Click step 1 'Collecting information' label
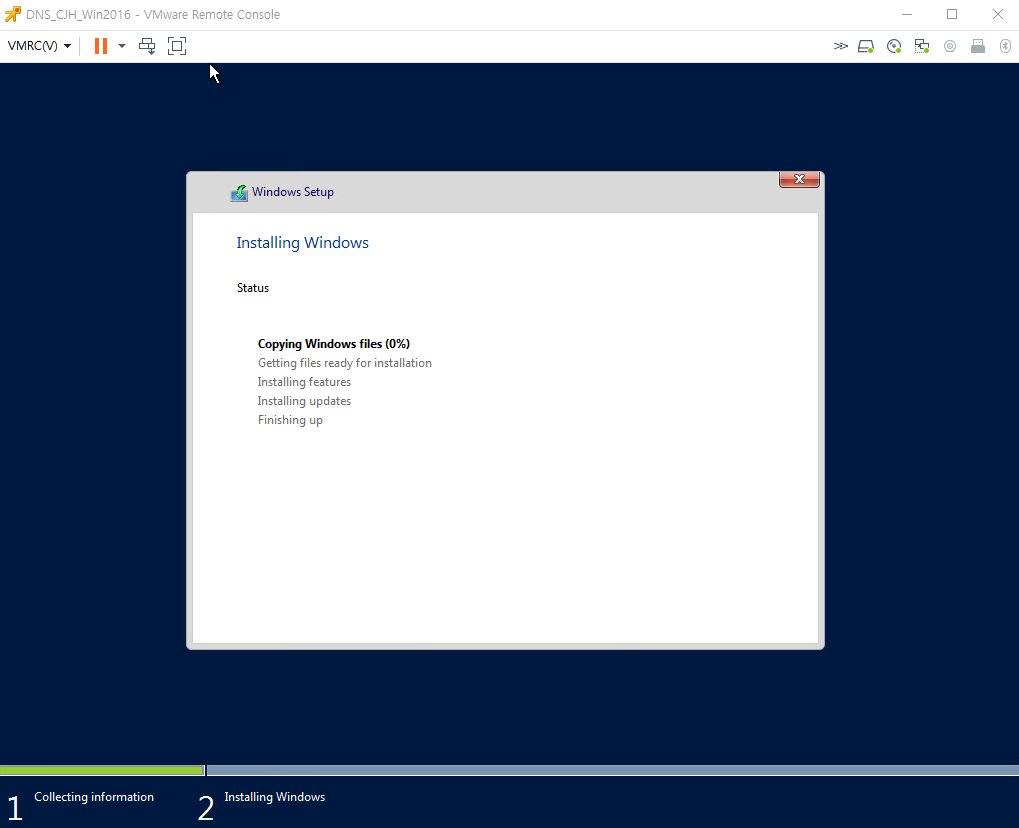This screenshot has width=1019, height=828. pyautogui.click(x=94, y=797)
